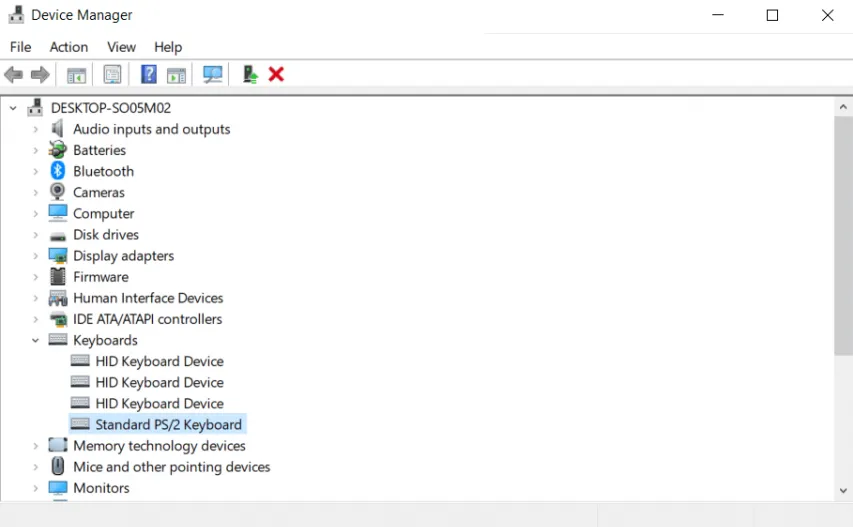Click the DESKTOP-SO05M02 computer icon
The width and height of the screenshot is (853, 527).
point(35,107)
